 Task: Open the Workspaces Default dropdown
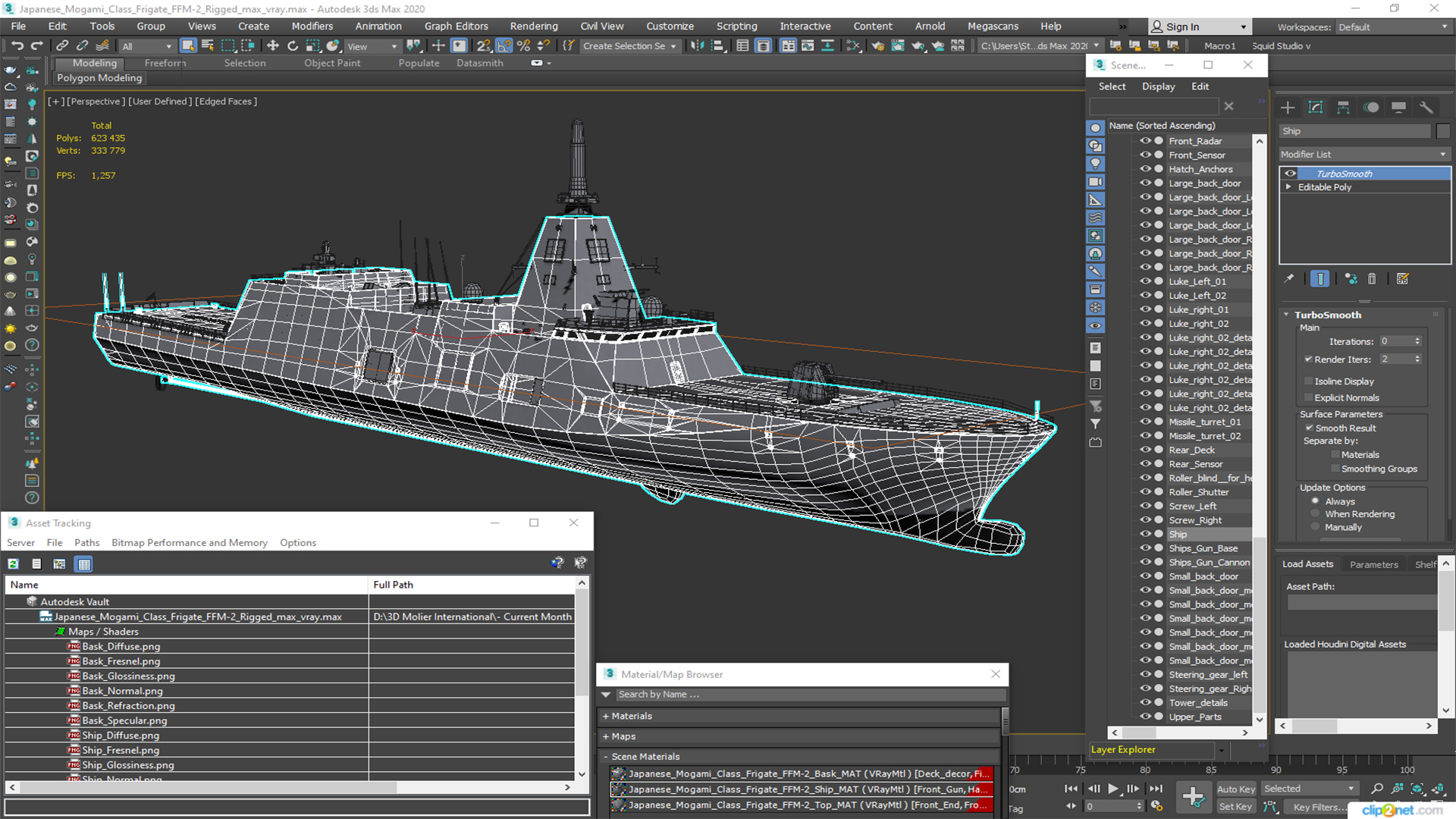pyautogui.click(x=1392, y=27)
